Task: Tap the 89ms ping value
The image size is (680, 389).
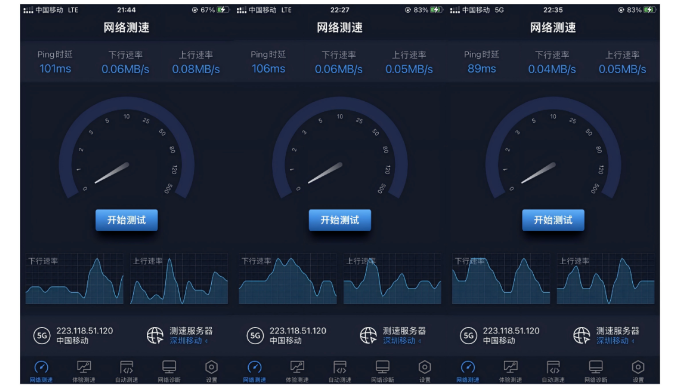Action: (x=482, y=69)
